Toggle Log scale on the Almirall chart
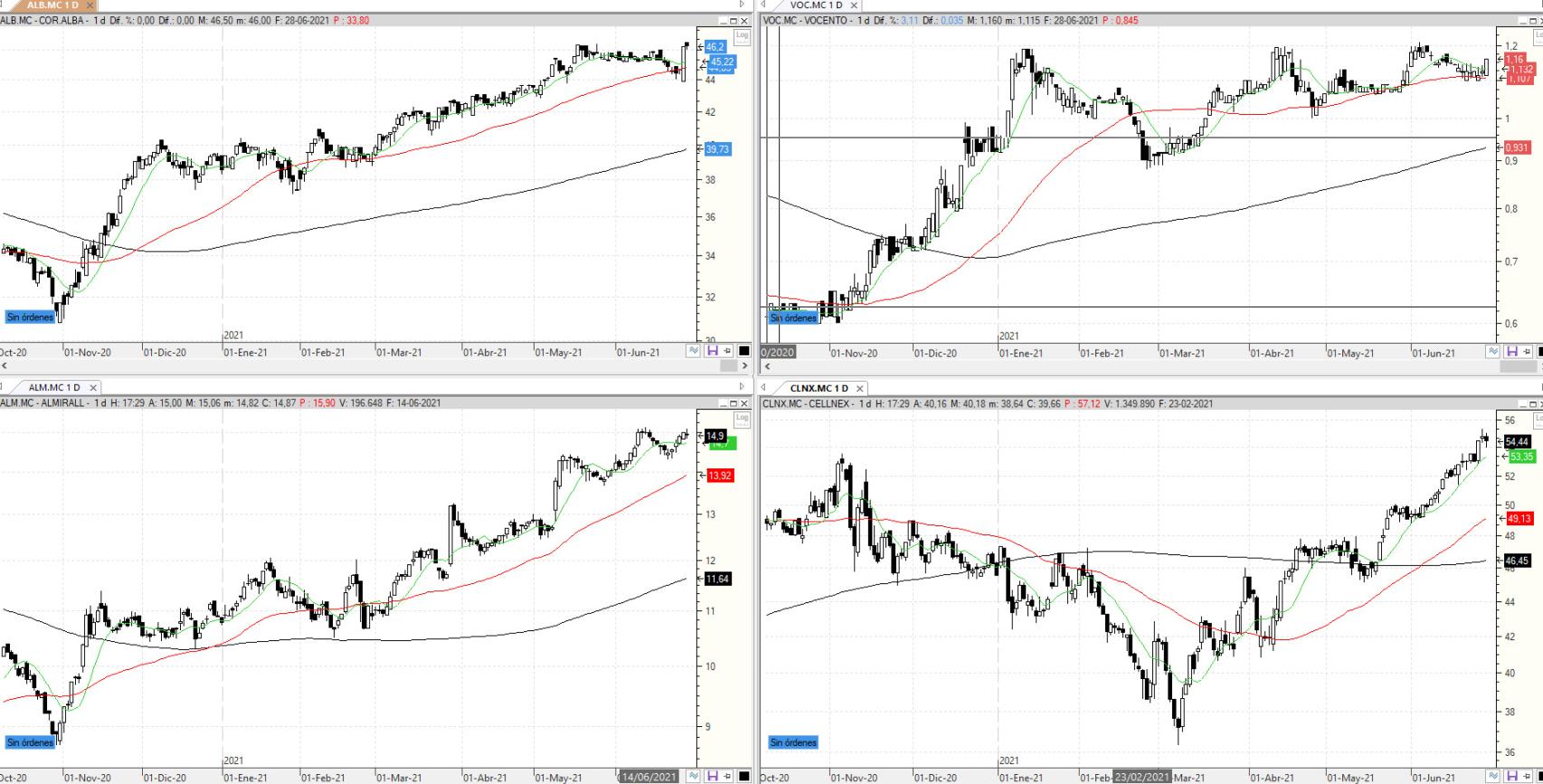 tap(742, 418)
